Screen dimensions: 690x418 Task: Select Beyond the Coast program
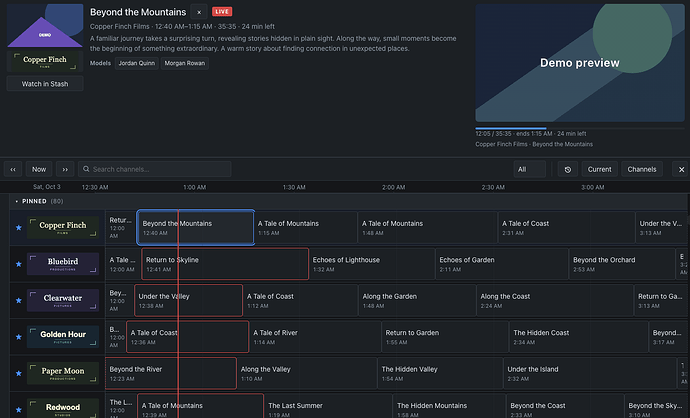565,407
